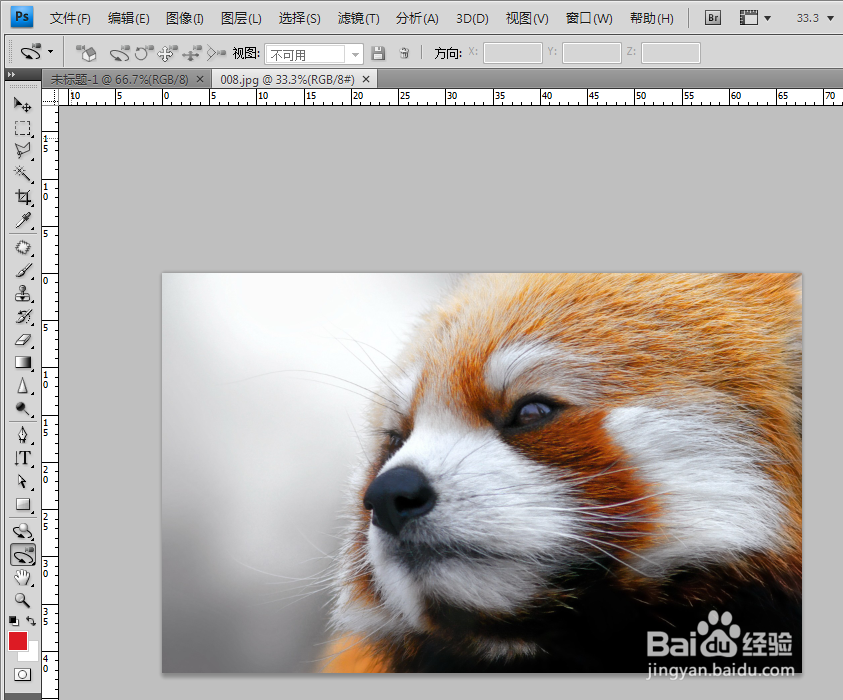Image resolution: width=843 pixels, height=700 pixels.
Task: Select the Crop tool
Action: 23,197
